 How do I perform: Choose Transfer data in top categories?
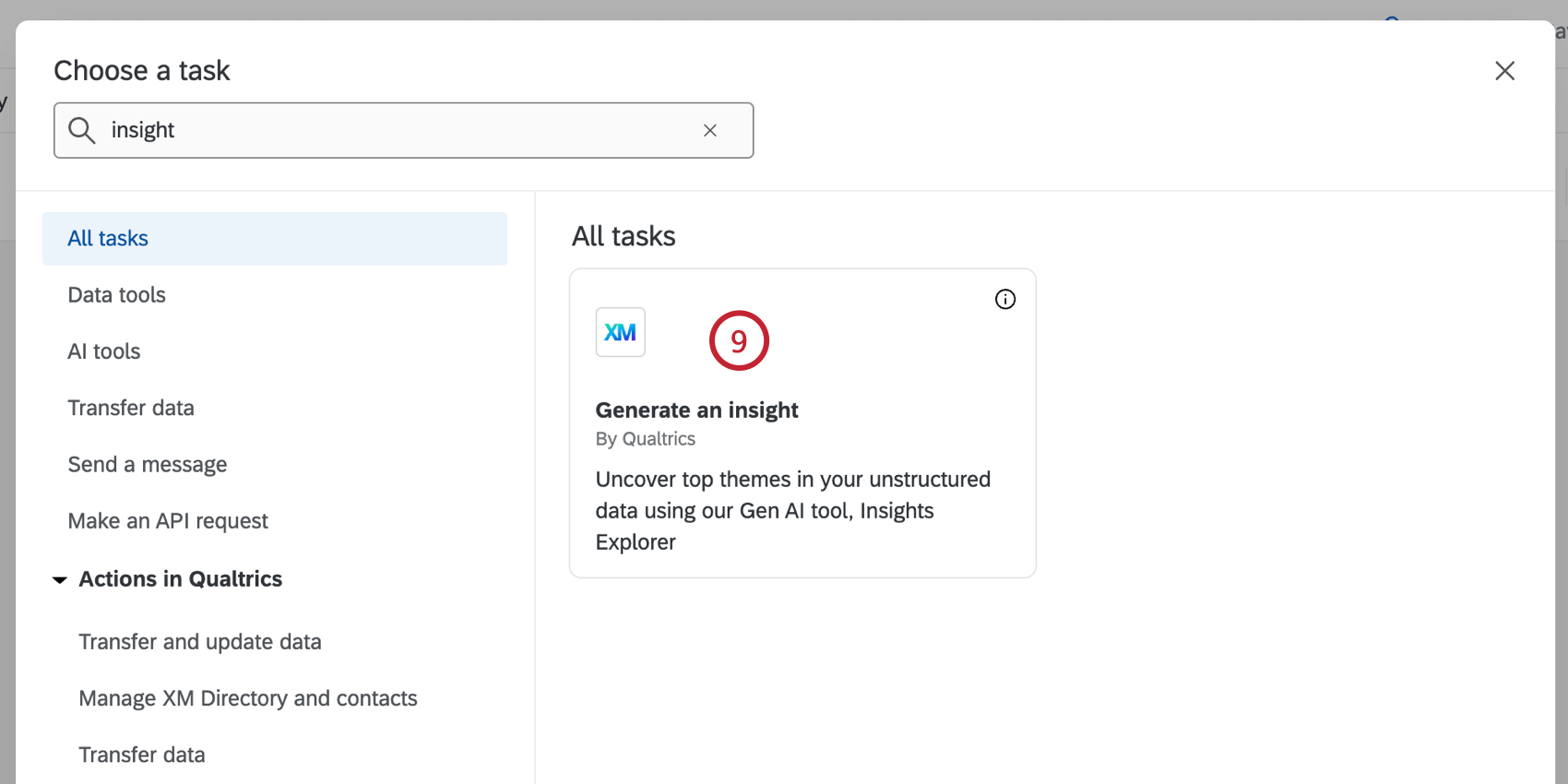pyautogui.click(x=131, y=408)
